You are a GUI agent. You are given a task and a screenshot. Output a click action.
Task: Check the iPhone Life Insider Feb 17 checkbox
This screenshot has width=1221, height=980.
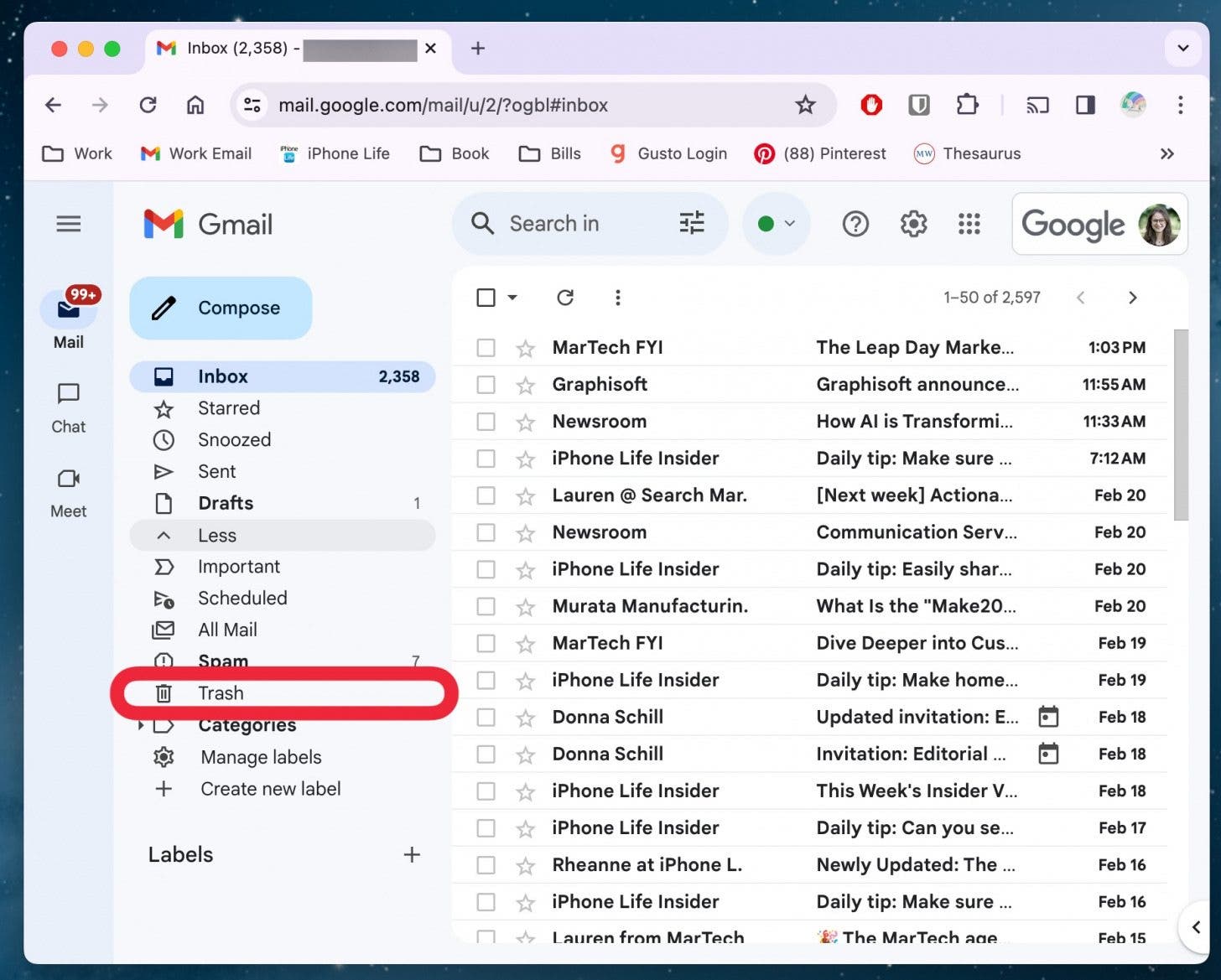pos(486,827)
